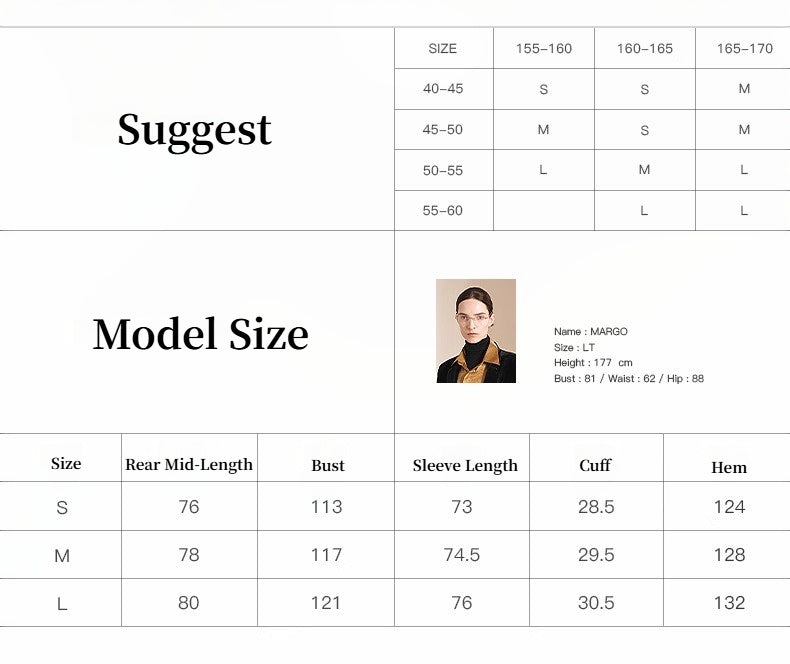Click the "Model Size" heading

click(x=200, y=334)
